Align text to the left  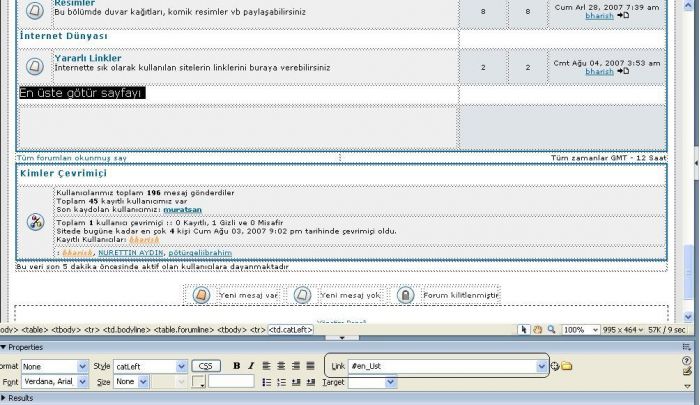pyautogui.click(x=267, y=366)
